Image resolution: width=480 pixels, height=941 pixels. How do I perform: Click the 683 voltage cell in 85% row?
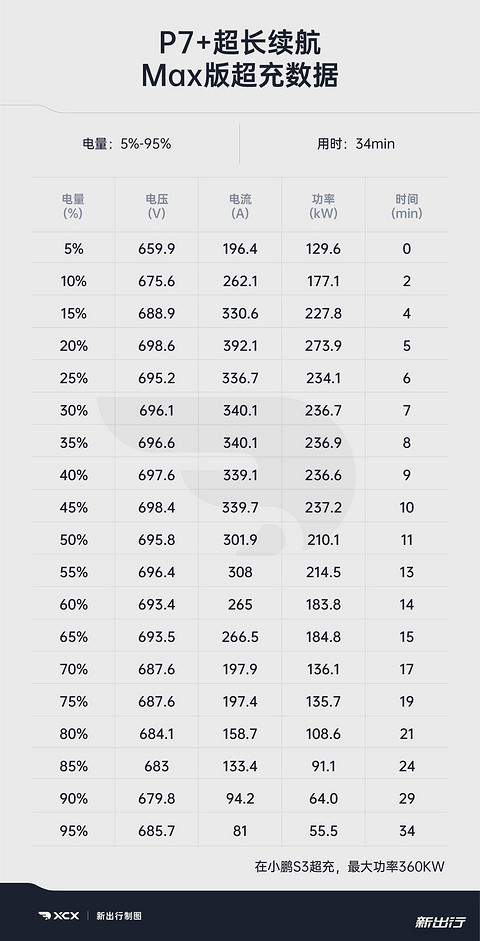(x=157, y=766)
